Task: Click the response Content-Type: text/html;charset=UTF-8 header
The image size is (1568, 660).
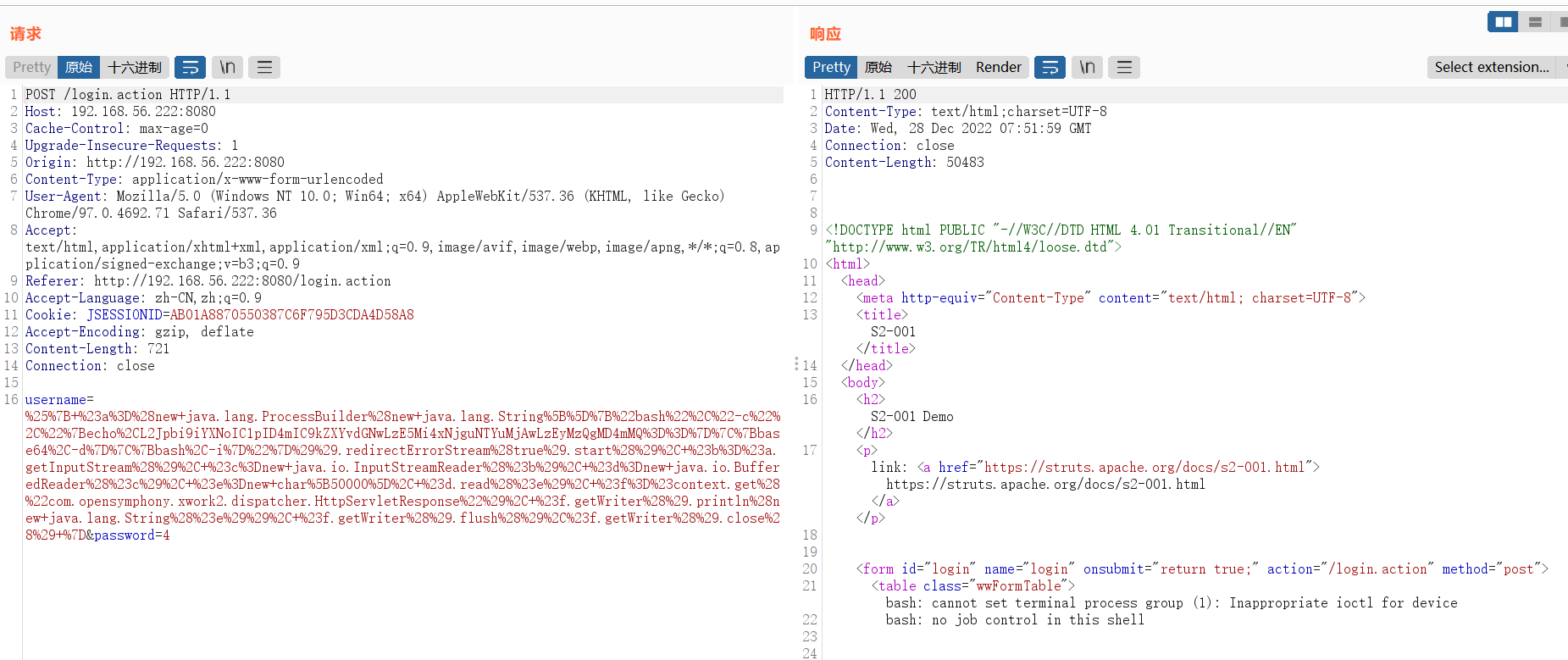Action: click(966, 112)
